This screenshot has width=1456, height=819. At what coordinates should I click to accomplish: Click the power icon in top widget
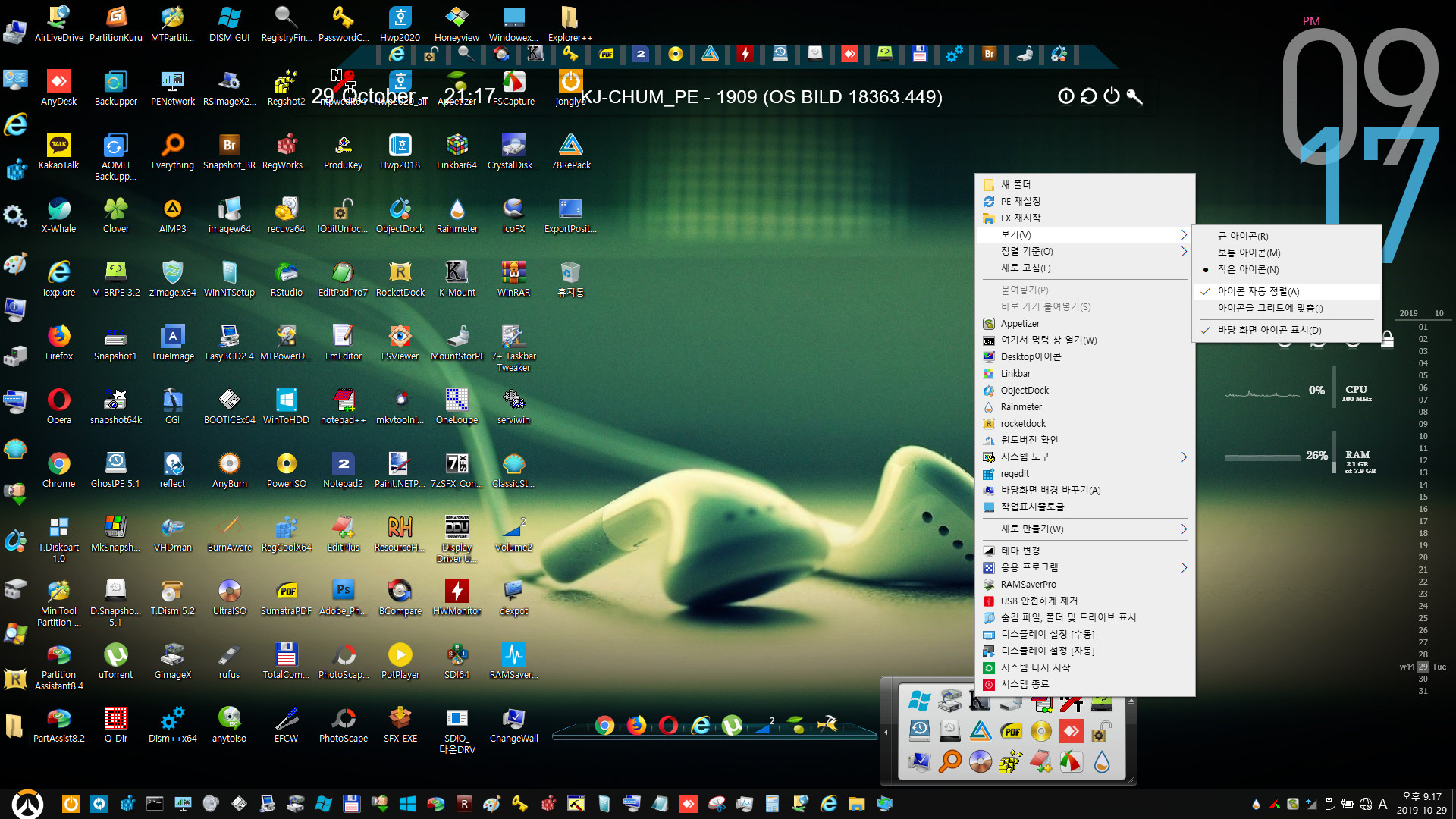pos(1112,96)
